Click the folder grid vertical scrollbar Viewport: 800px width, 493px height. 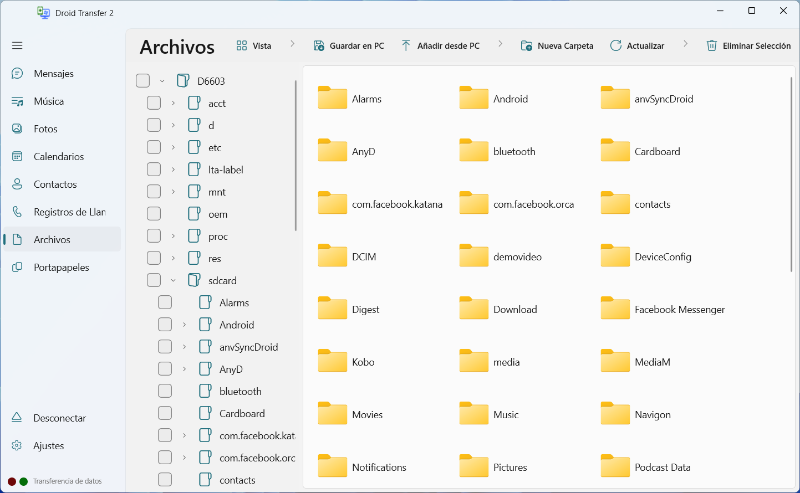(x=792, y=174)
